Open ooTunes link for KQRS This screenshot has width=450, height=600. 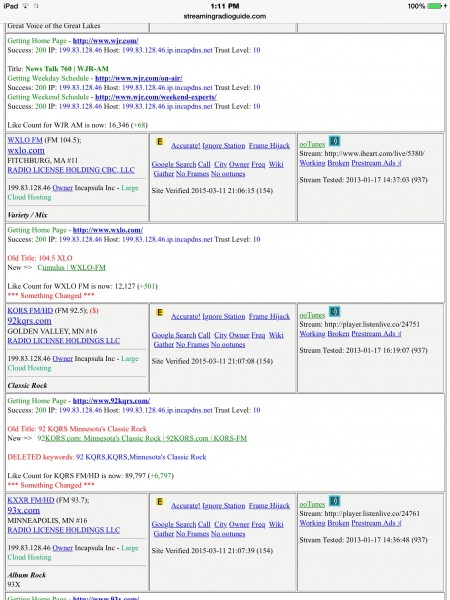[312, 315]
